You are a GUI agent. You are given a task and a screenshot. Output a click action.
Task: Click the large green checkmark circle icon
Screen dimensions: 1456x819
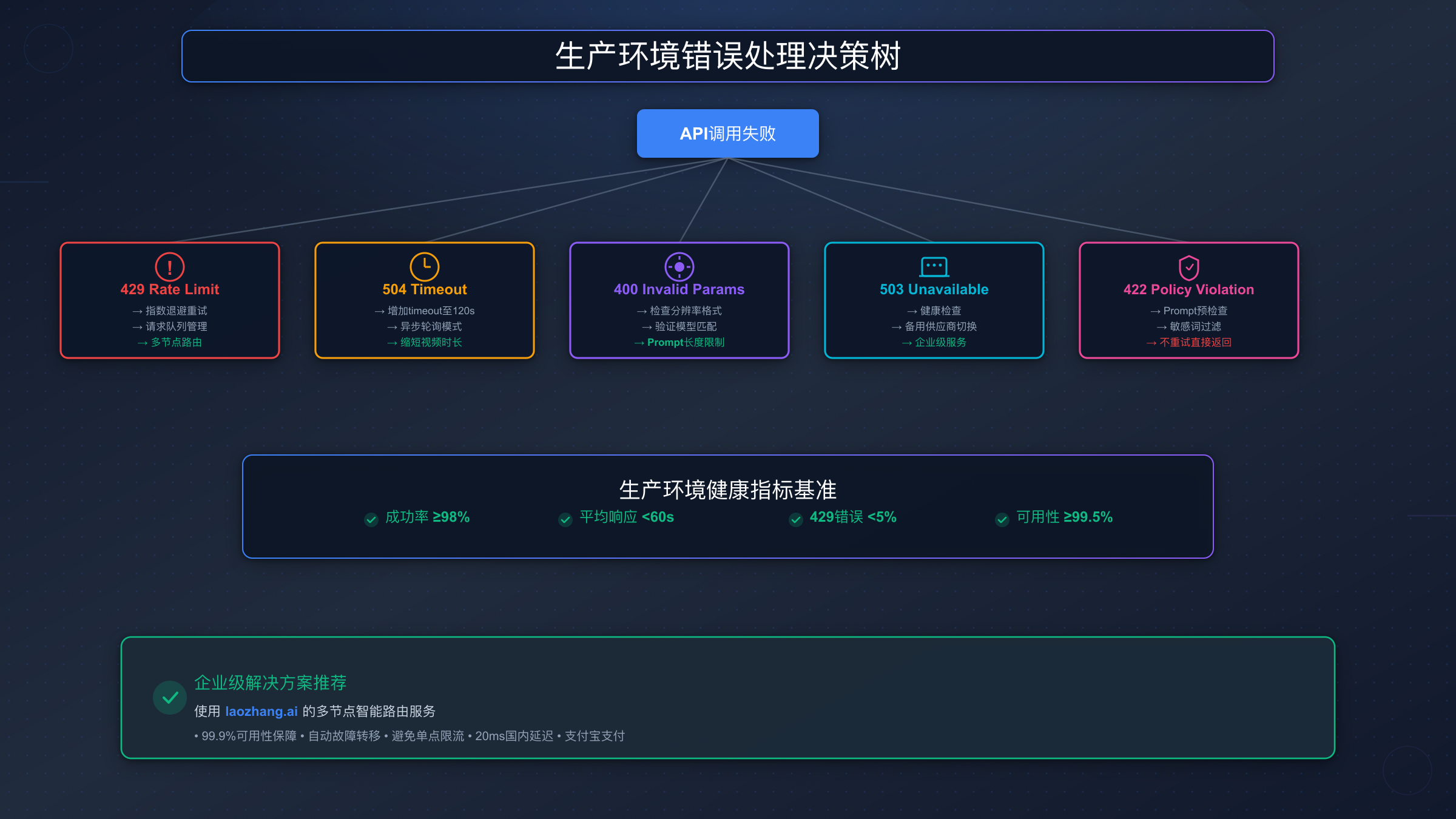pos(170,697)
